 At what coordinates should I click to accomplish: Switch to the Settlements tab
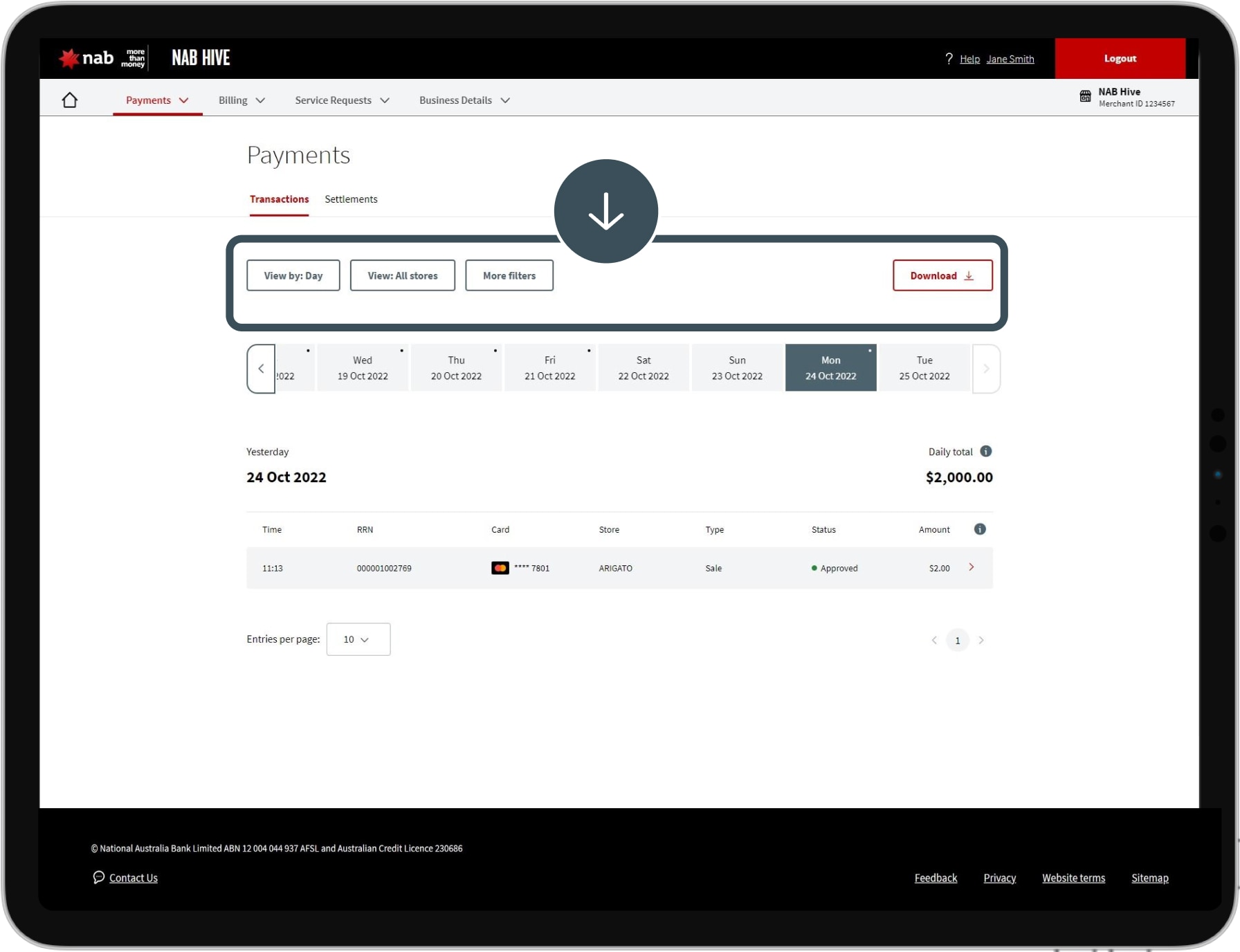[x=351, y=199]
